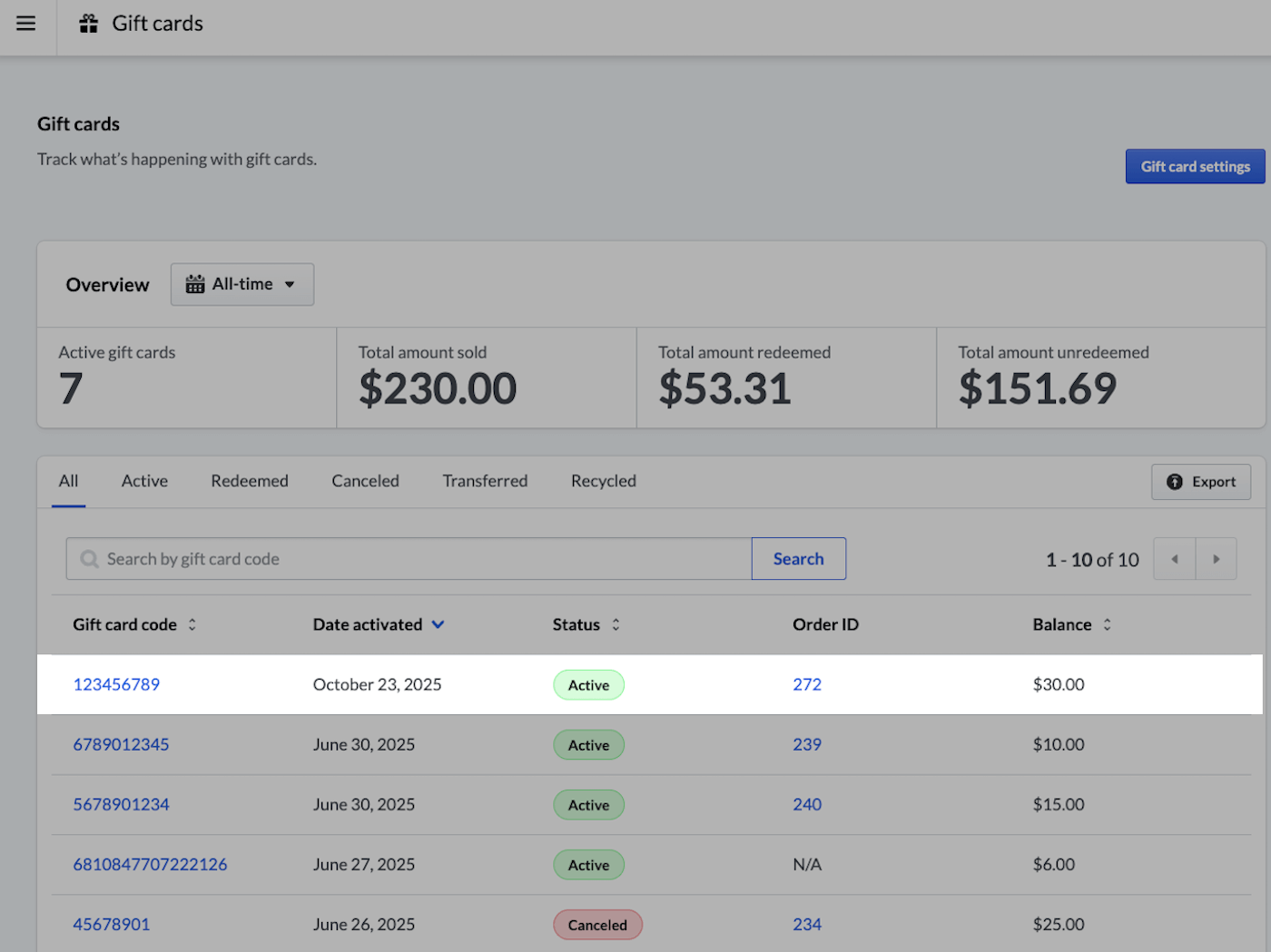Toggle Date activated sort order

click(x=438, y=624)
